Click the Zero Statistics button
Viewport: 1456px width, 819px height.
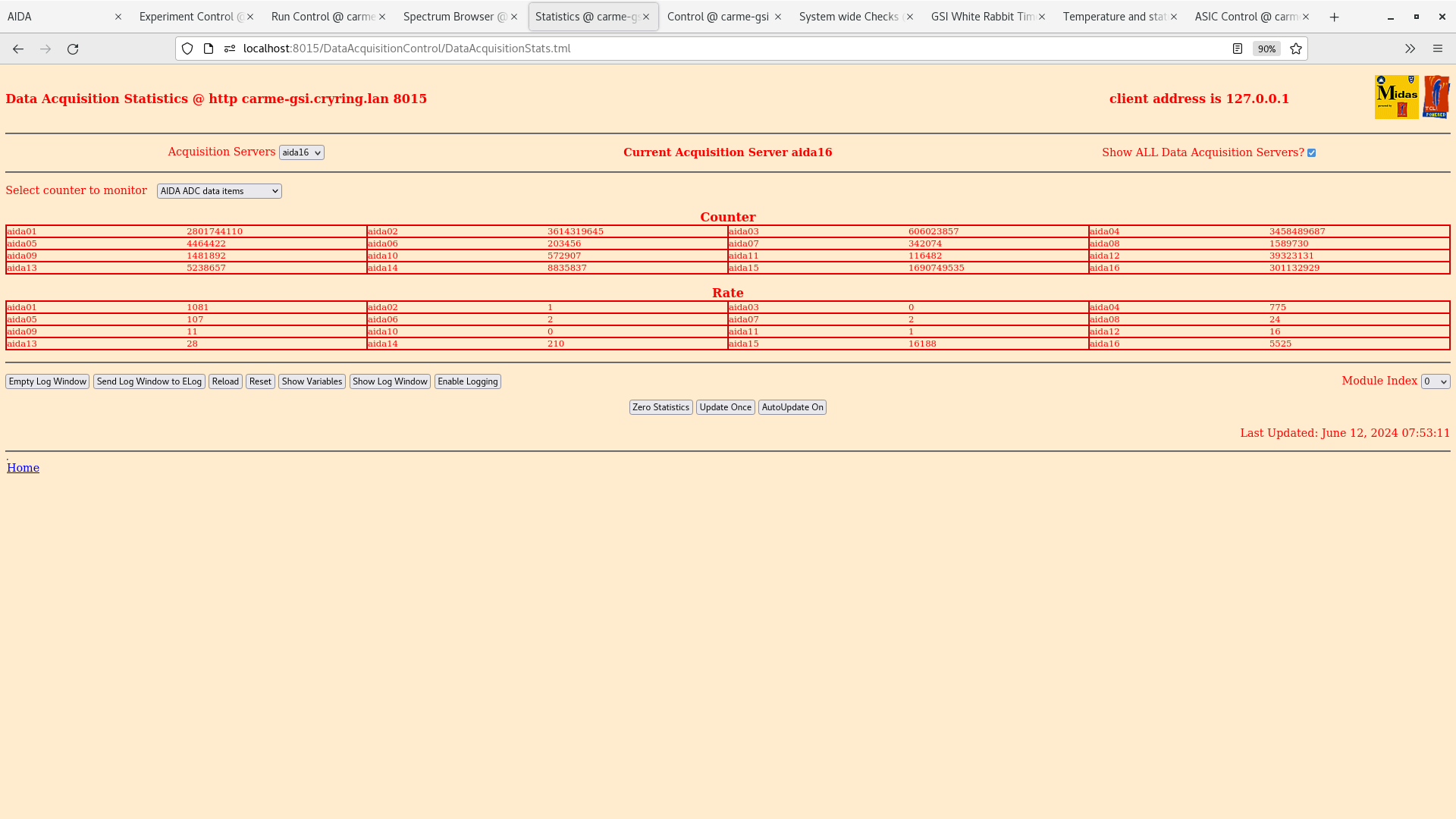click(x=661, y=407)
